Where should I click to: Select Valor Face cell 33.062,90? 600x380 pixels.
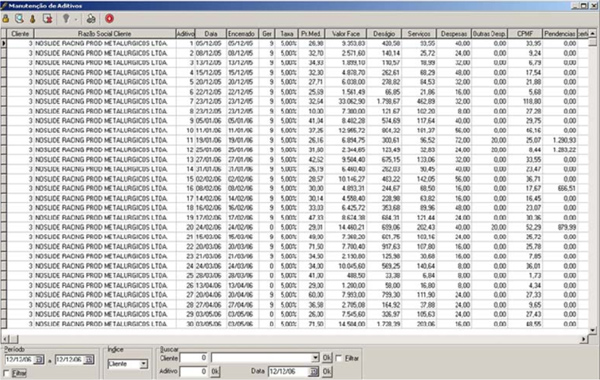[346, 101]
